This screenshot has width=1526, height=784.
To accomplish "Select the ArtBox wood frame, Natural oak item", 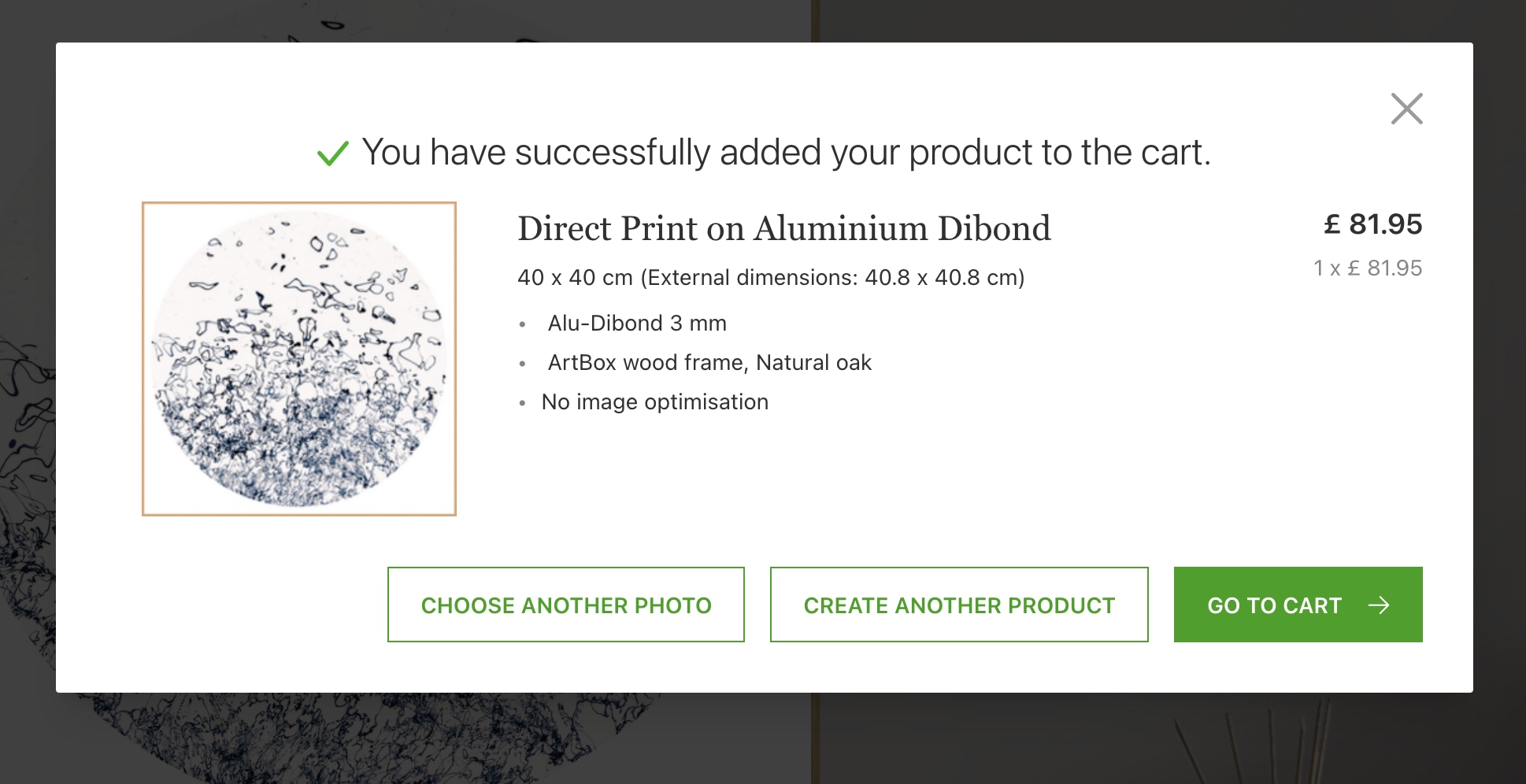I will click(x=709, y=363).
